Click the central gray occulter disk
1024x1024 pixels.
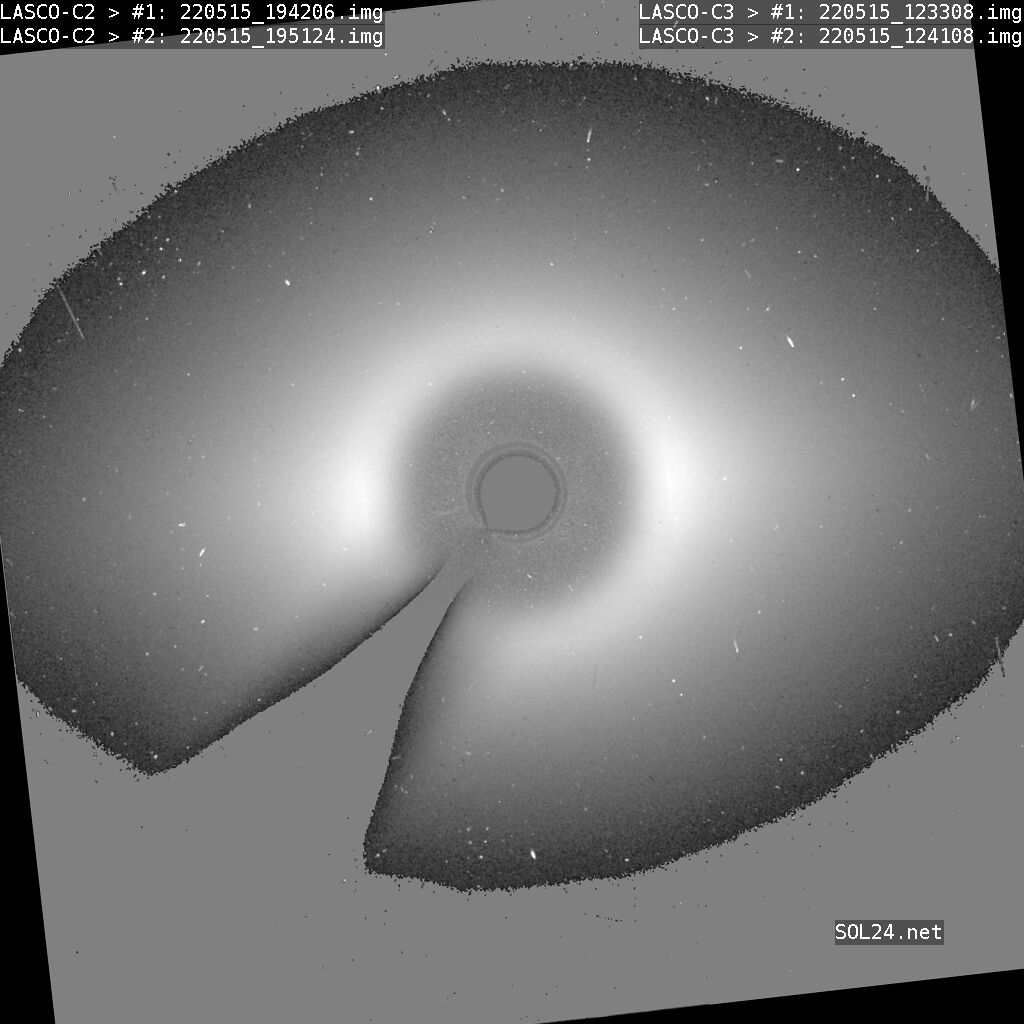(517, 491)
